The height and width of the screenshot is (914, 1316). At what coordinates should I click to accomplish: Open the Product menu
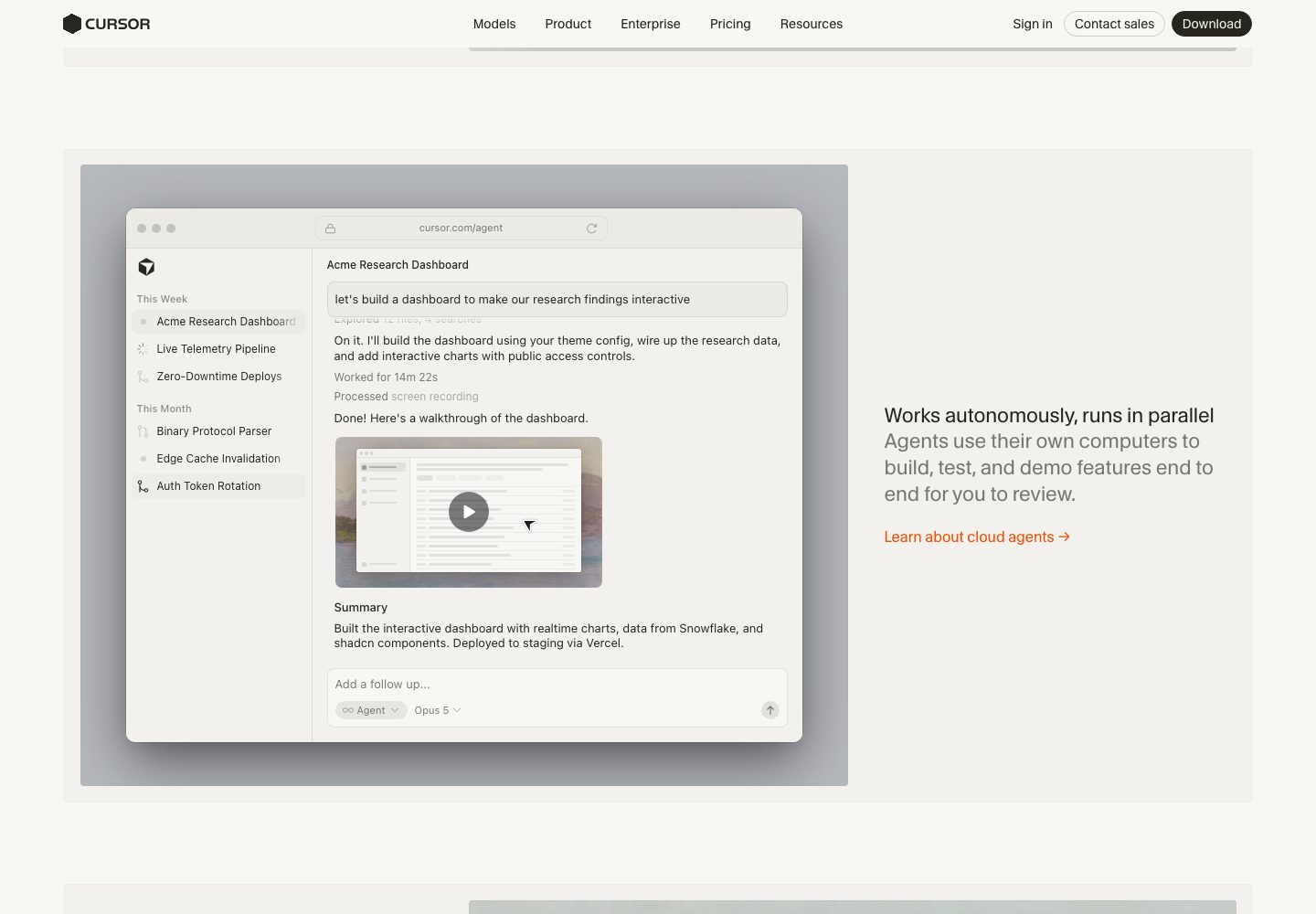click(568, 24)
